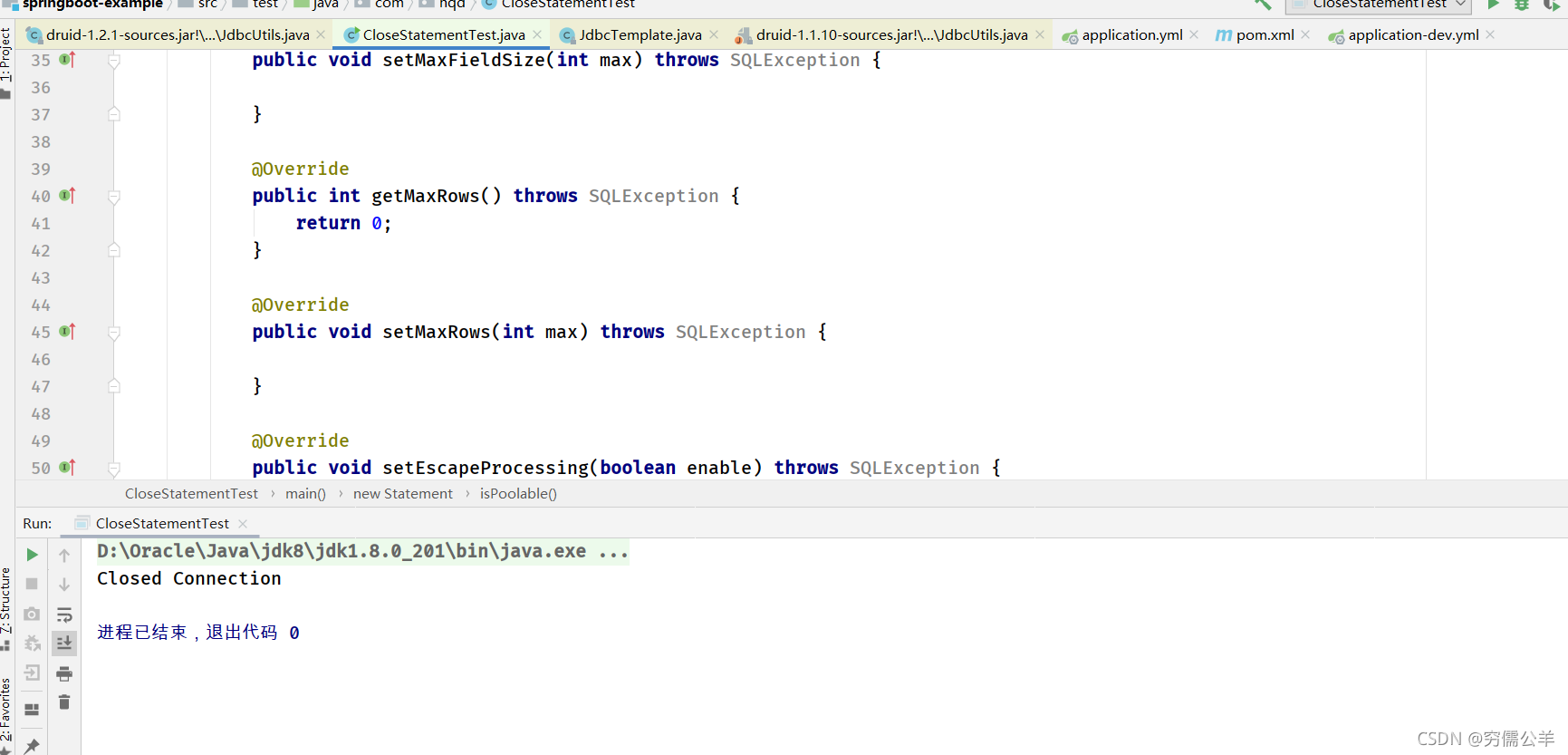Click the Run icon in top toolbar
The height and width of the screenshot is (755, 1568).
(1493, 5)
